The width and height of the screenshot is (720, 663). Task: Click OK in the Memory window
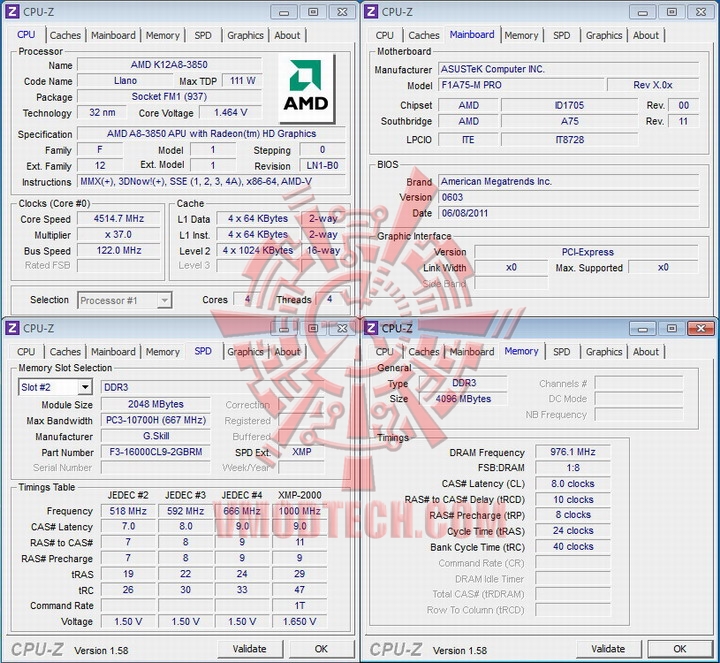click(x=680, y=649)
